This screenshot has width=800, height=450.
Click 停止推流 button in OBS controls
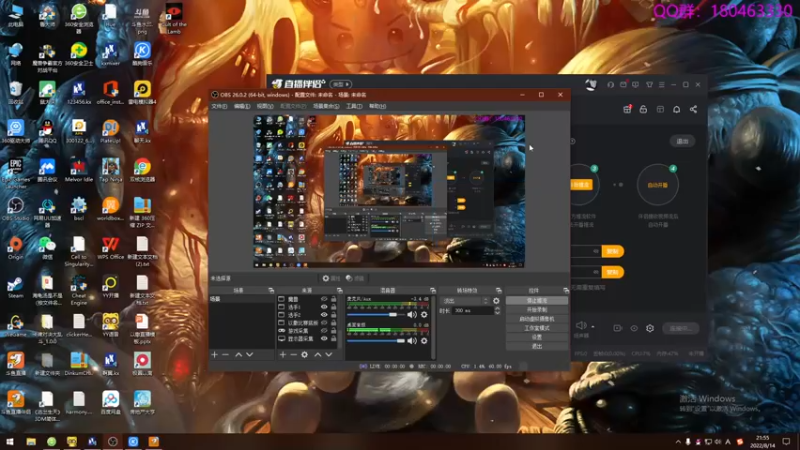(537, 301)
